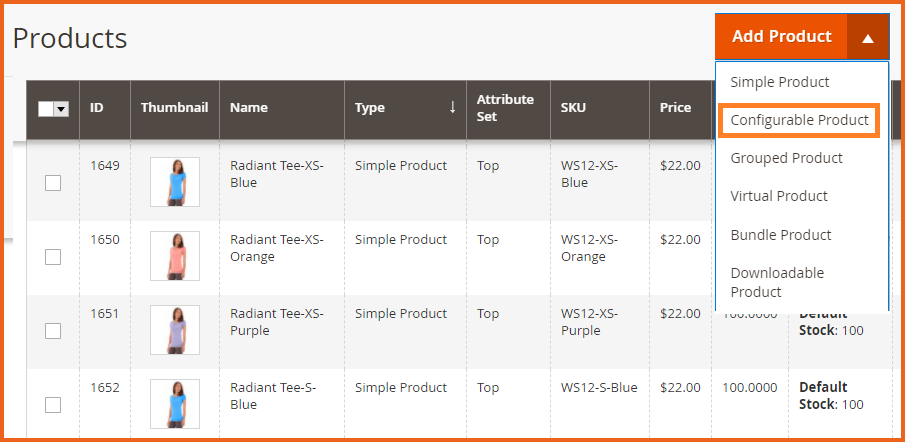Check the row checkbox for product 1650
Image resolution: width=905 pixels, height=442 pixels.
[53, 257]
